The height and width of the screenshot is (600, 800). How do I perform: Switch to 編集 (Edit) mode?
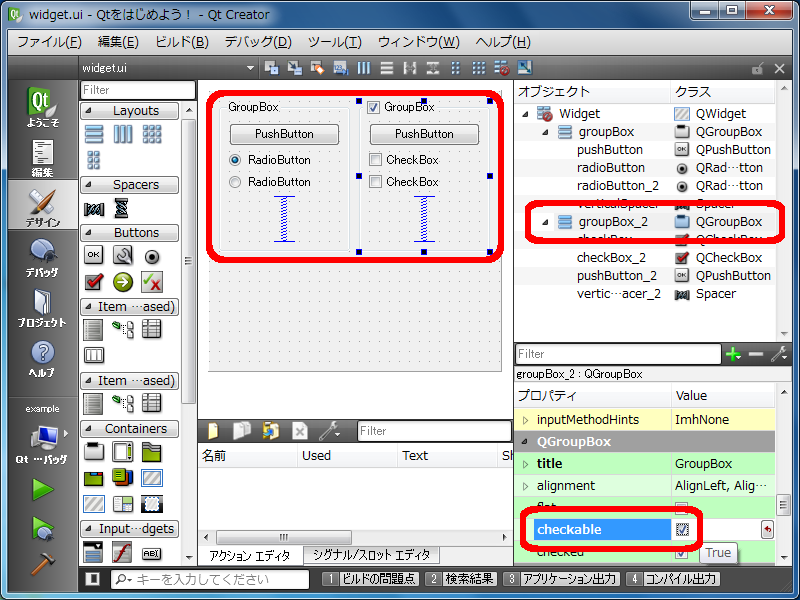[x=41, y=158]
